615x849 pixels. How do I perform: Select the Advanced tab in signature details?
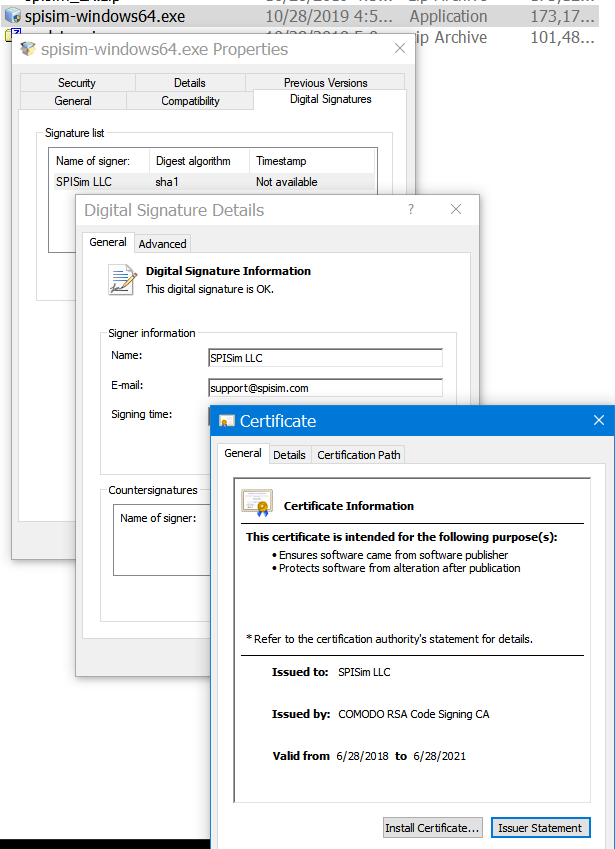(162, 244)
